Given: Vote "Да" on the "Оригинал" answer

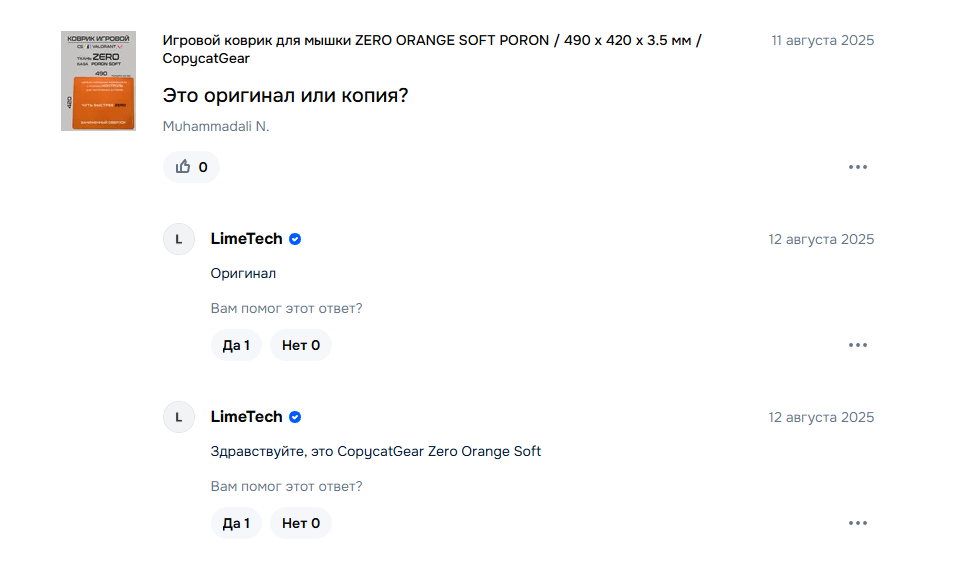Looking at the screenshot, I should [x=236, y=345].
